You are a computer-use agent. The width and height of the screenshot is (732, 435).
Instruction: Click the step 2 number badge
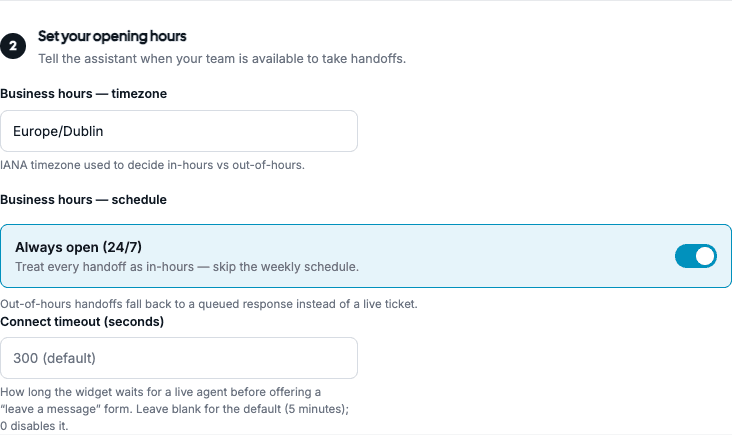(x=13, y=46)
